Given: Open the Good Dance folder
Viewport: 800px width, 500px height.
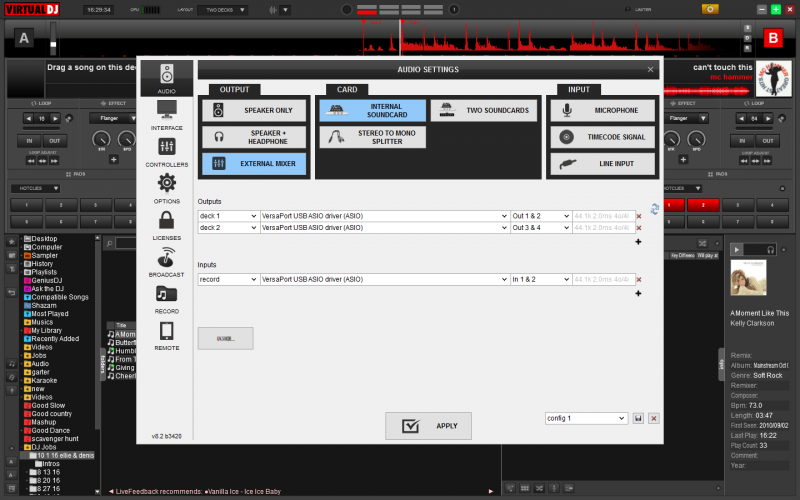Looking at the screenshot, I should click(50, 431).
